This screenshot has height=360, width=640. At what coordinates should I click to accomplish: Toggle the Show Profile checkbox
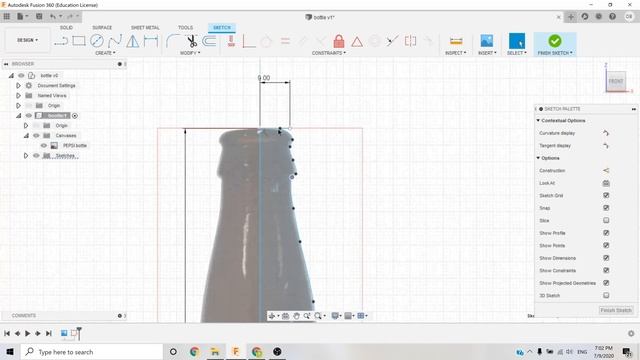point(606,233)
